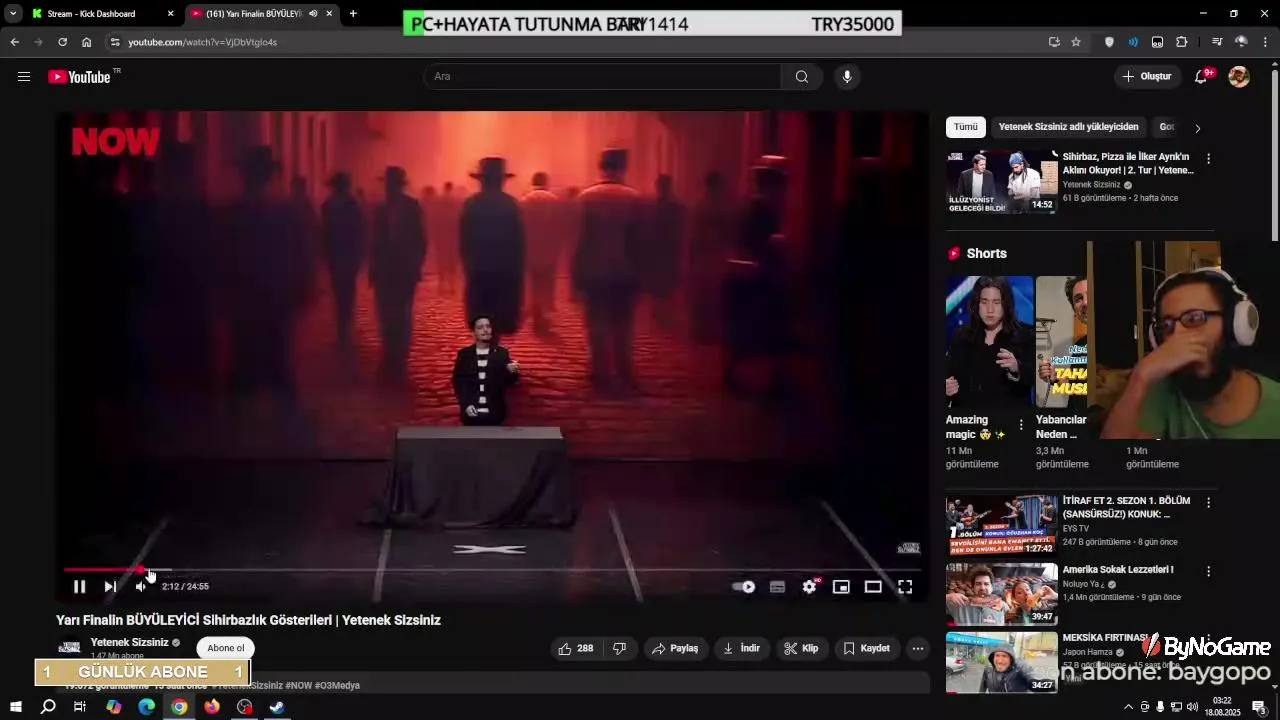Reload the page
The image size is (1280, 720).
[x=62, y=42]
